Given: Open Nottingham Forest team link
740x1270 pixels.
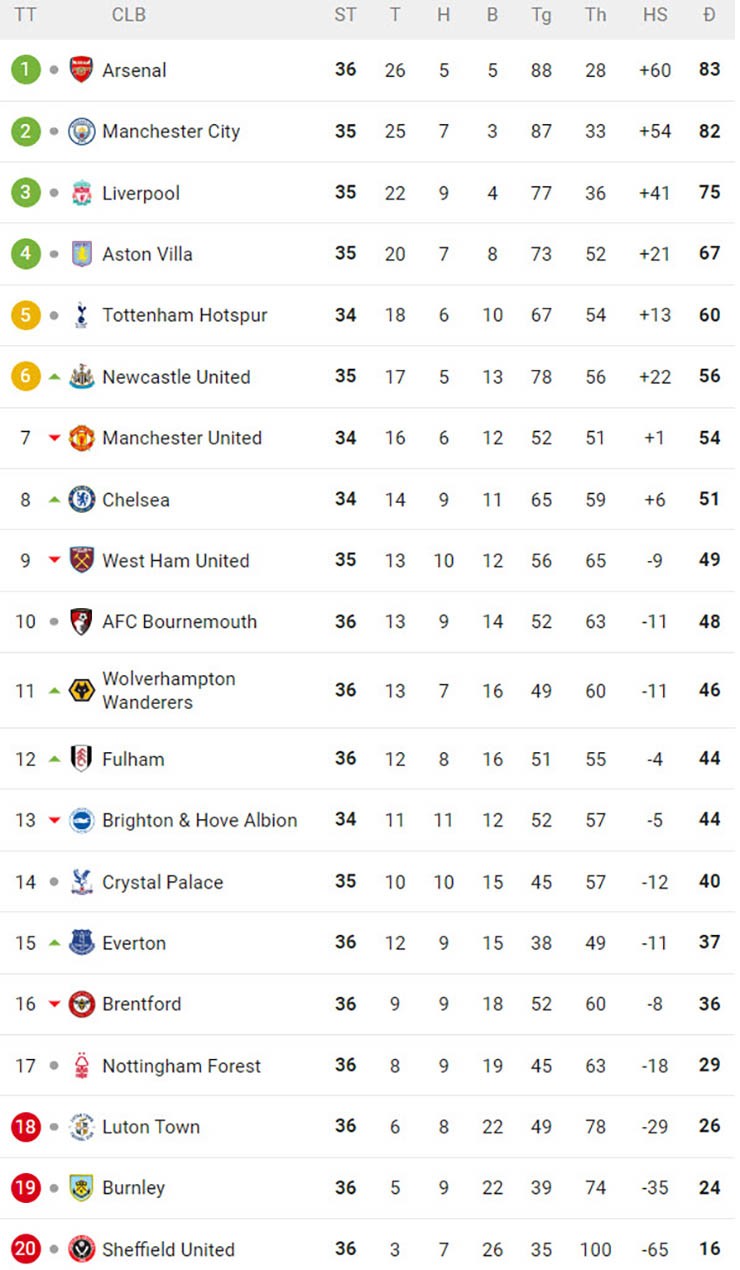Looking at the screenshot, I should tap(181, 1065).
